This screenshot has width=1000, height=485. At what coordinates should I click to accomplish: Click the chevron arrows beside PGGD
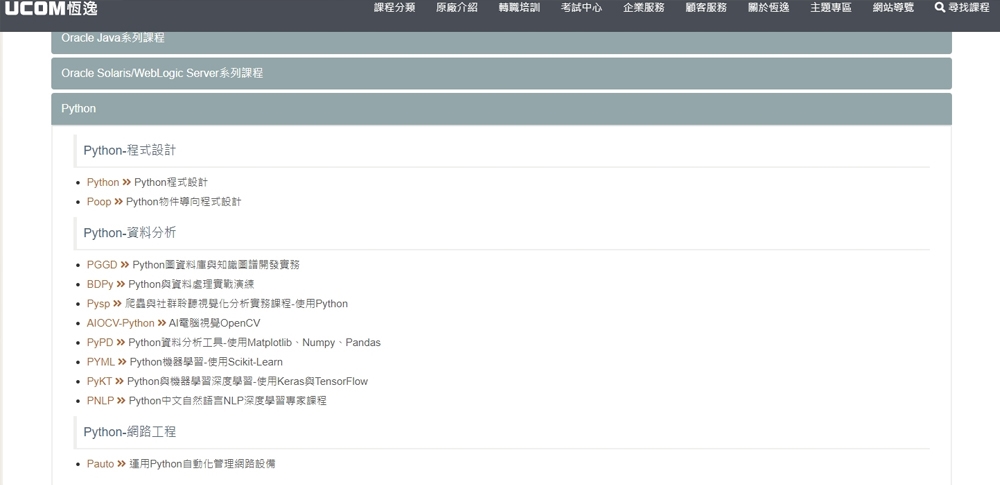[x=125, y=265]
